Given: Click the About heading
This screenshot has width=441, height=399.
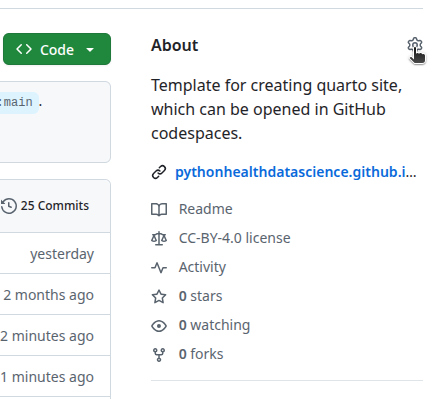Looking at the screenshot, I should tap(174, 45).
